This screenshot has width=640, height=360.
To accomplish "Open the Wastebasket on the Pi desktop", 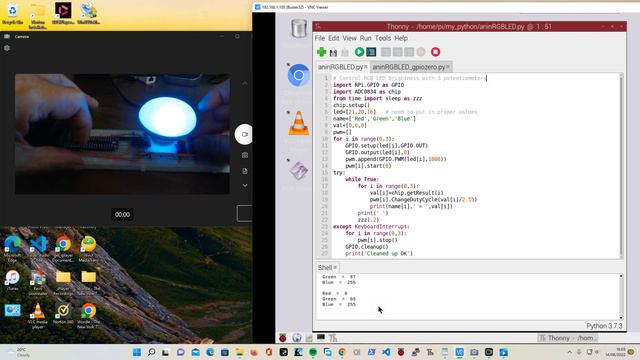I will 299,29.
